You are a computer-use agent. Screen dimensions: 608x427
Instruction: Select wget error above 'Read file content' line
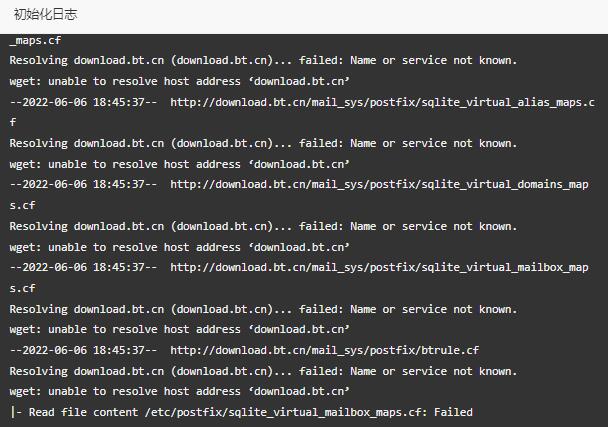180,391
